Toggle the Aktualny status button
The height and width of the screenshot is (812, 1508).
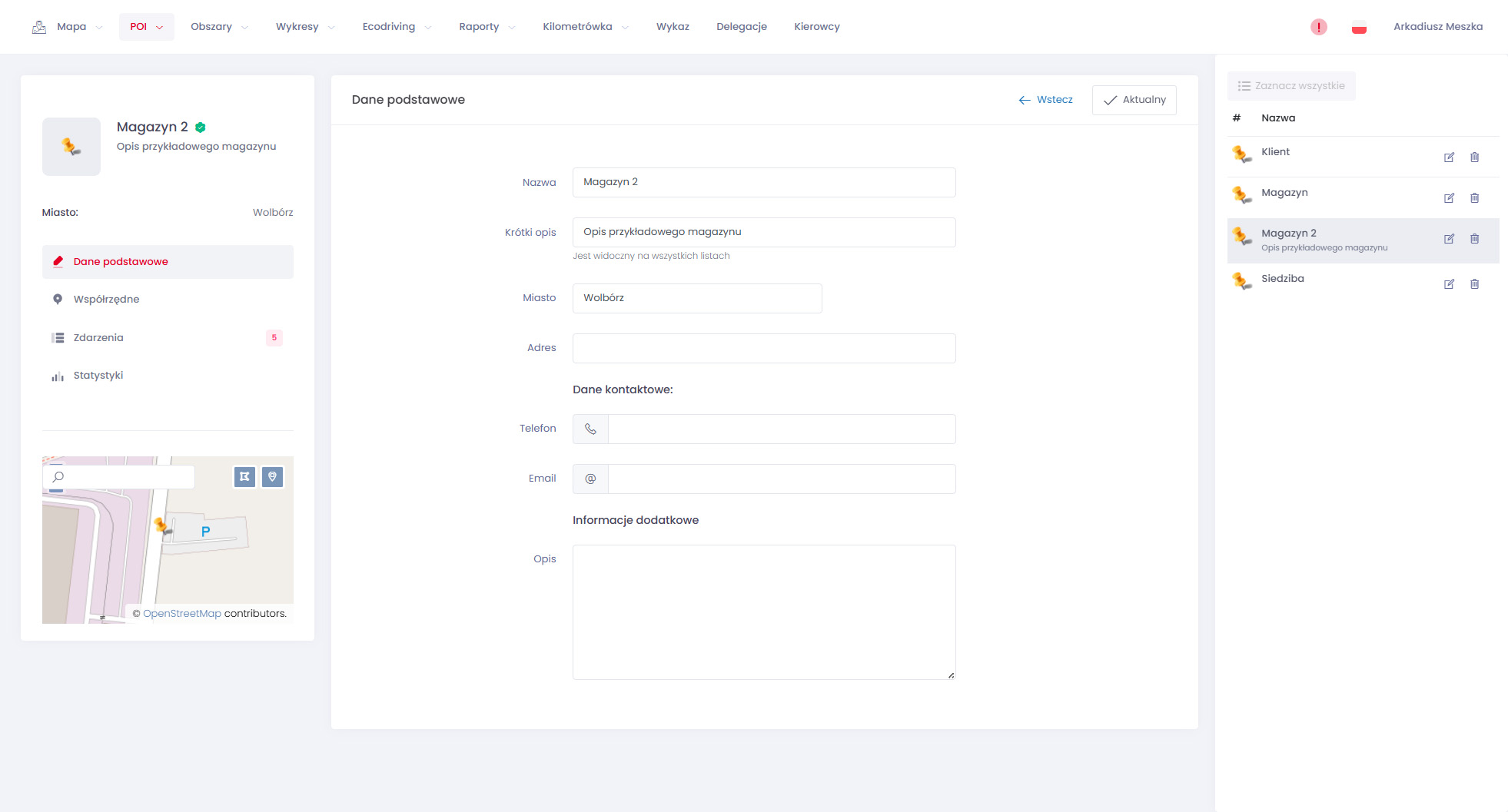[x=1134, y=100]
